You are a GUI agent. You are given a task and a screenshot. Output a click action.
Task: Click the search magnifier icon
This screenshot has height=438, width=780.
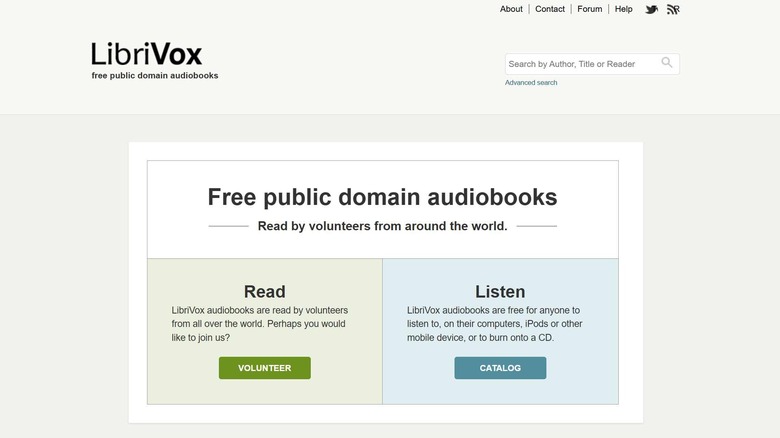[667, 63]
